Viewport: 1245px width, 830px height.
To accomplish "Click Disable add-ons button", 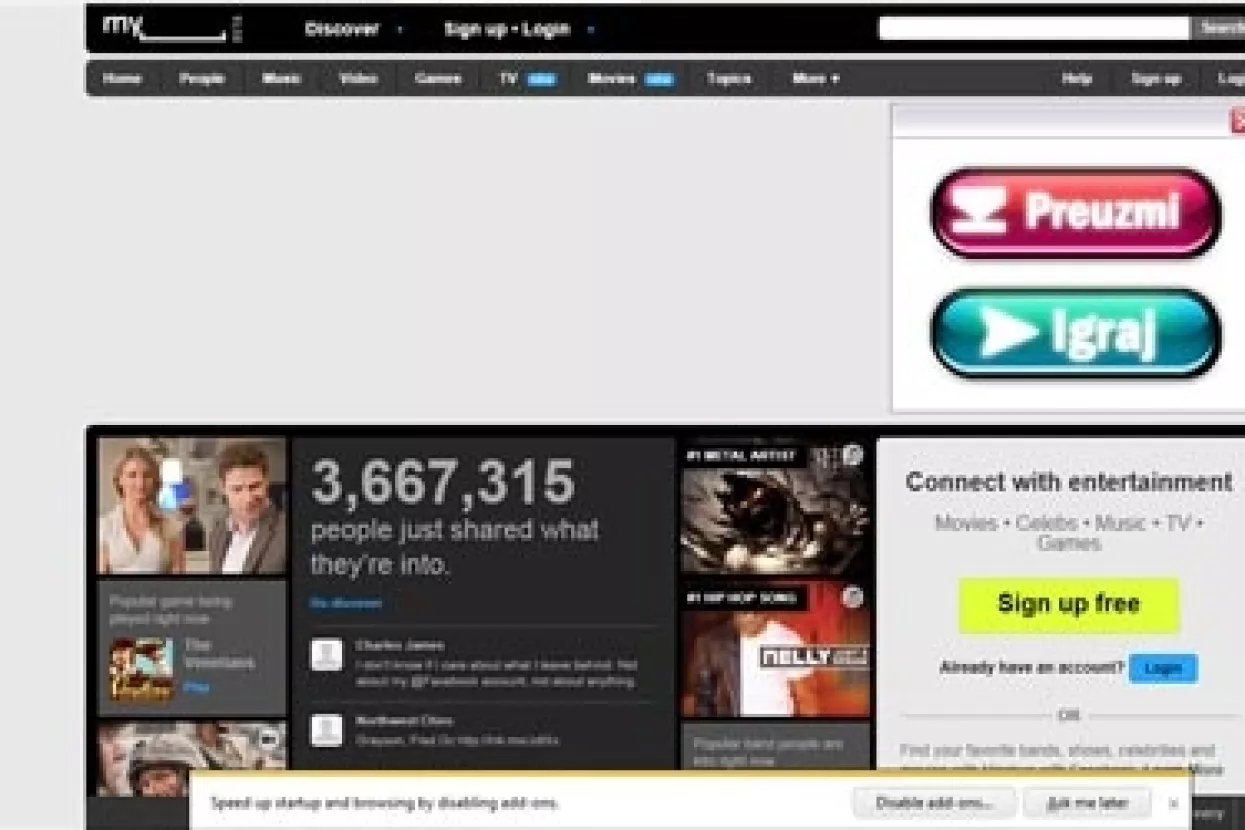I will (934, 802).
